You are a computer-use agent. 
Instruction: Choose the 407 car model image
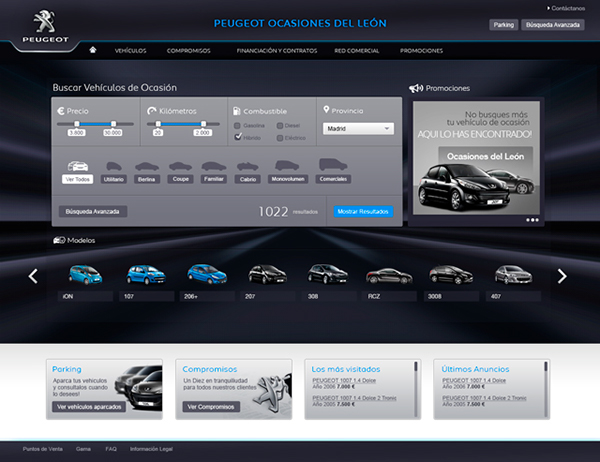click(x=513, y=274)
